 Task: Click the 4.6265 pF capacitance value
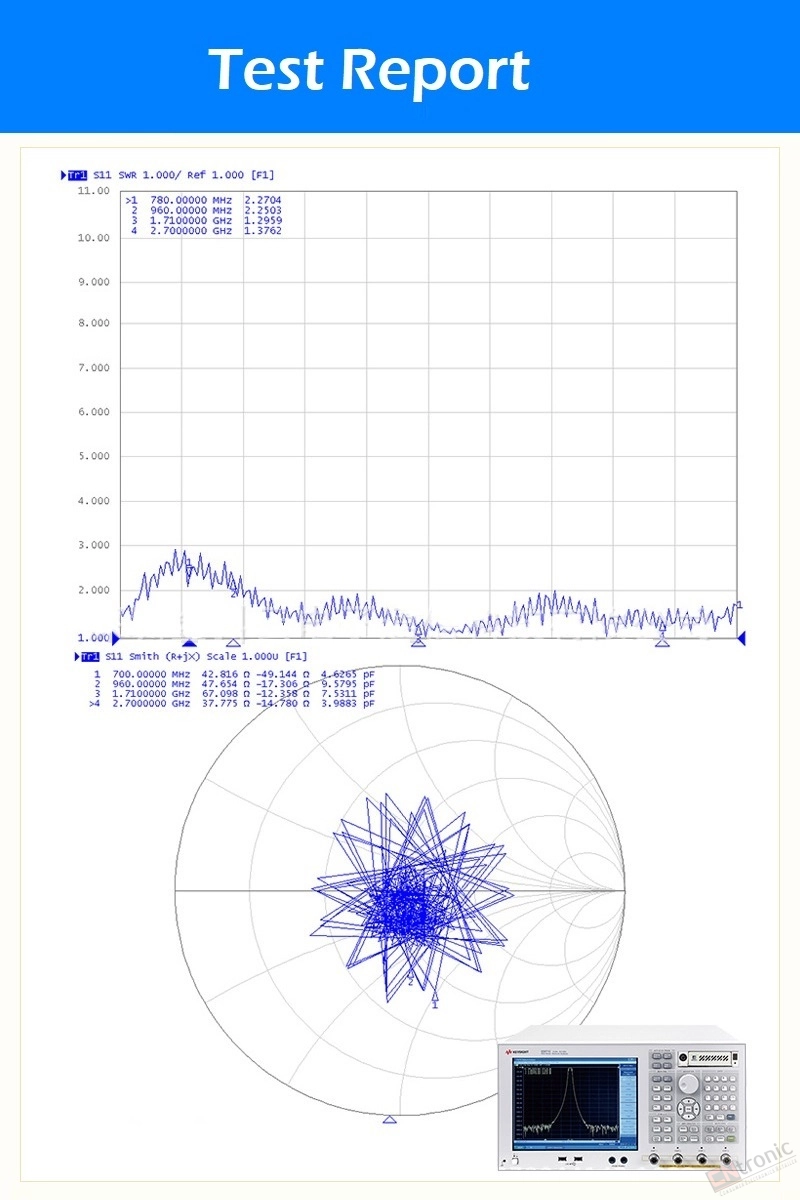coord(348,674)
